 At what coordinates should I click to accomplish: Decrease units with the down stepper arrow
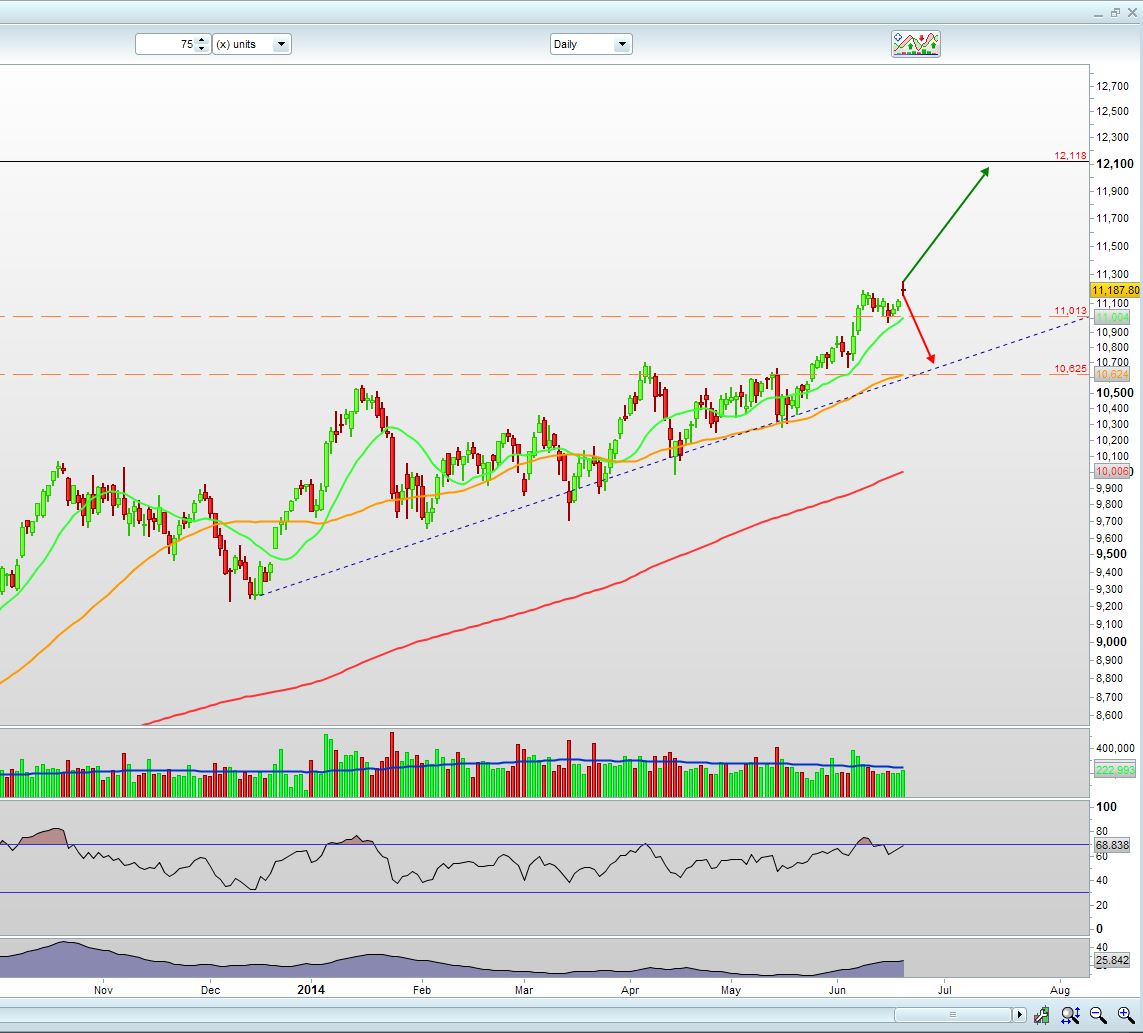(x=202, y=49)
